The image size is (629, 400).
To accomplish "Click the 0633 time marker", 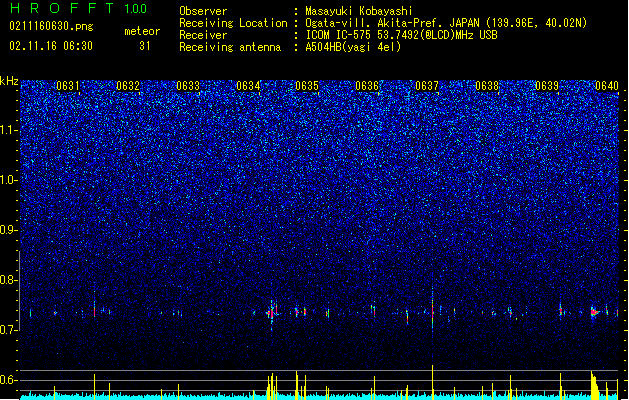I will click(188, 85).
